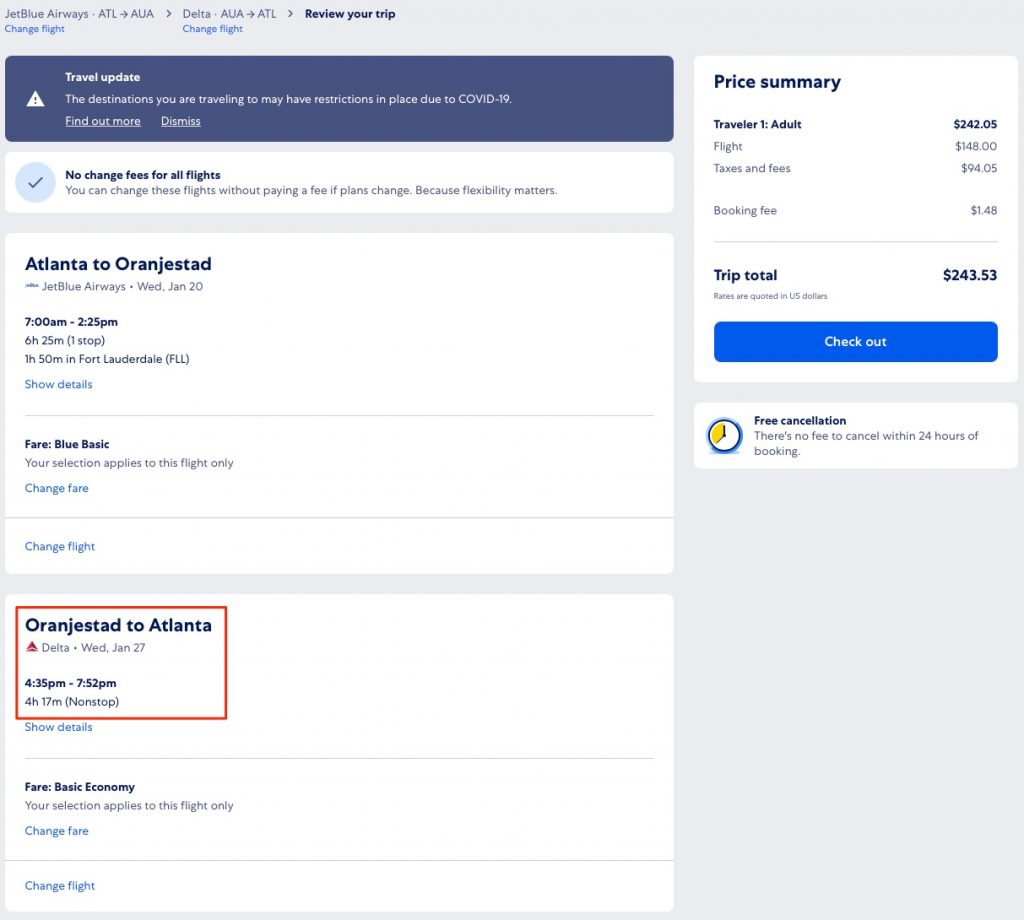Click the Oranjestad to Atlanta heading
1024x920 pixels.
[x=118, y=625]
